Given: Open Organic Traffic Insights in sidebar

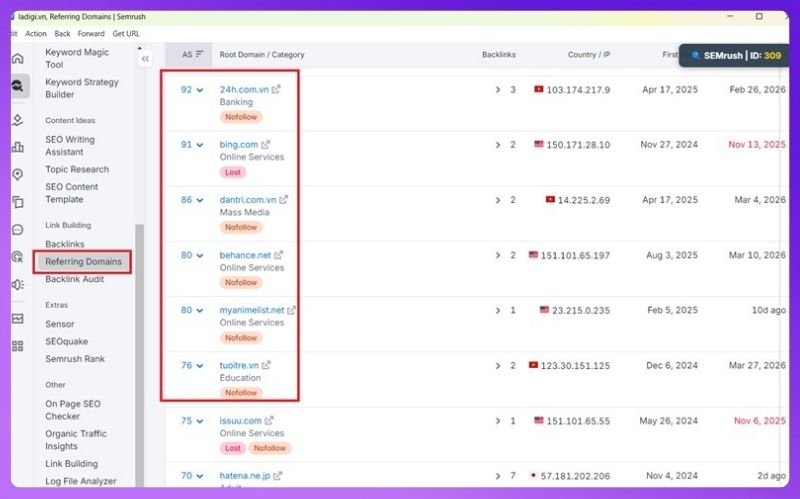Looking at the screenshot, I should click(76, 440).
